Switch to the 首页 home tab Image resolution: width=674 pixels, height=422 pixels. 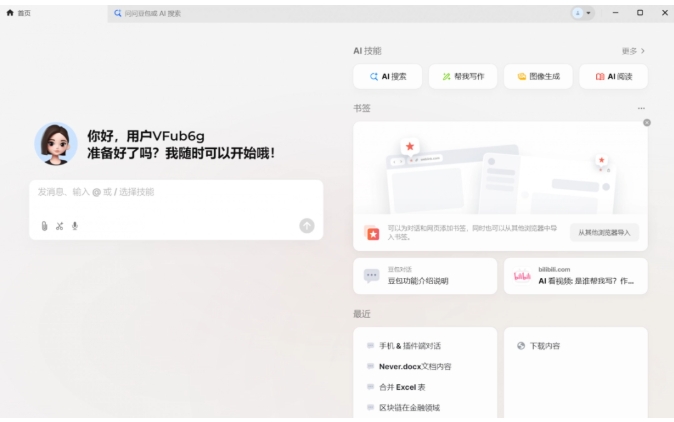coord(19,13)
